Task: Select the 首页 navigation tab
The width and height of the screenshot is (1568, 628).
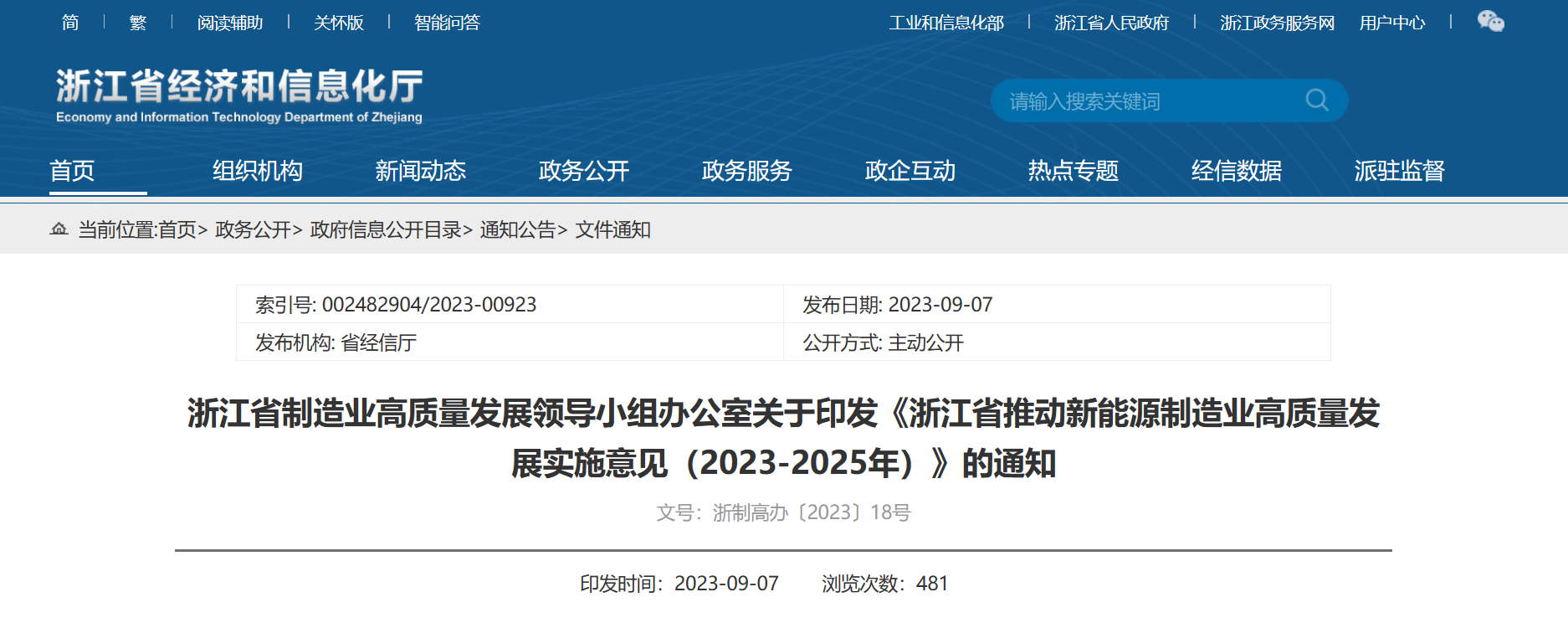Action: [x=72, y=171]
